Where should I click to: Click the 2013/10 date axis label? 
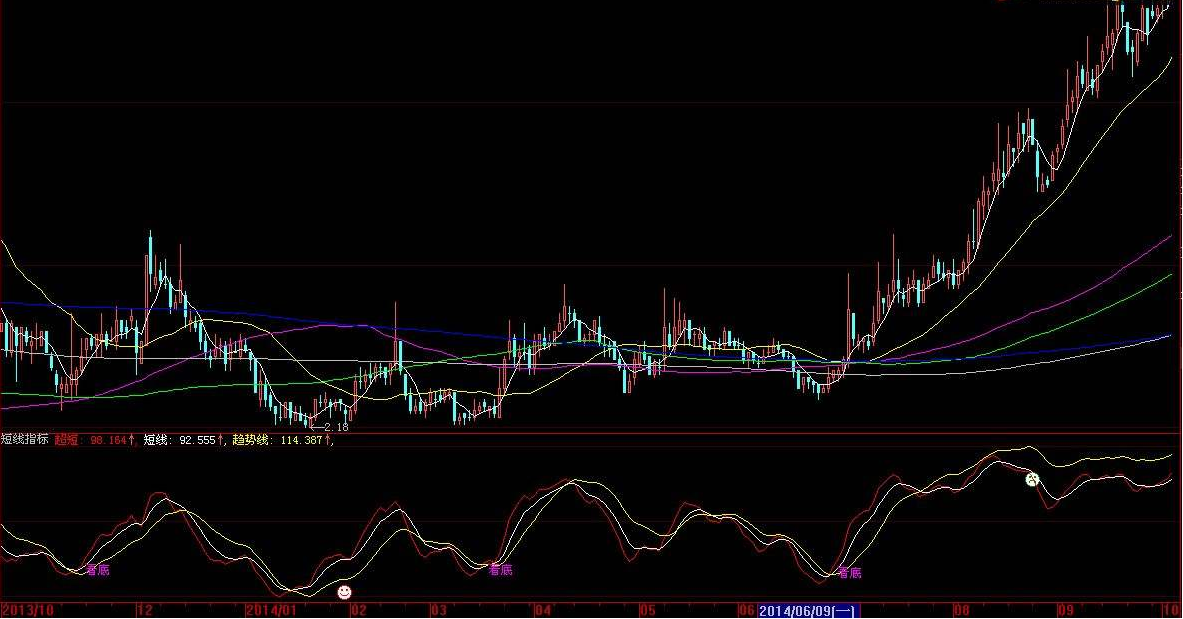(x=28, y=611)
